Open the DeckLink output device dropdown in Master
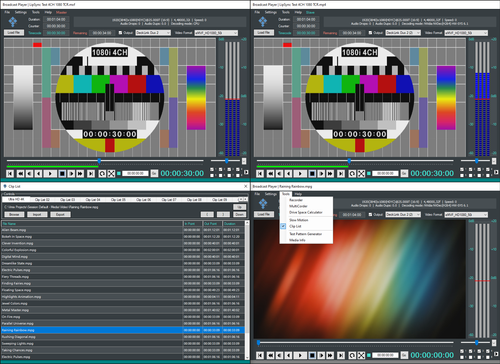500x364 pixels. 153,33
